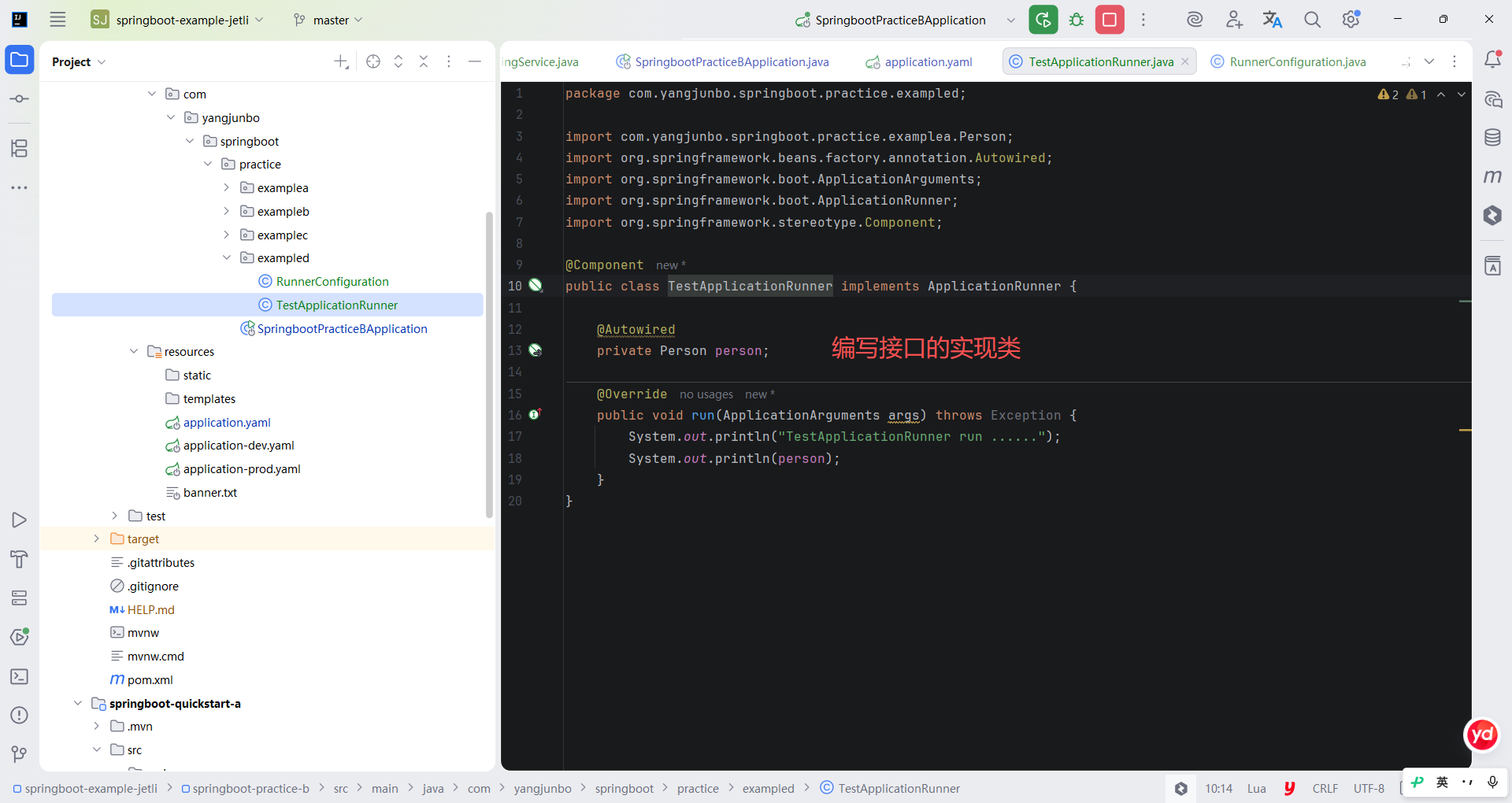
Task: Close the TestApplicationRunner.java tab
Action: (x=1185, y=61)
